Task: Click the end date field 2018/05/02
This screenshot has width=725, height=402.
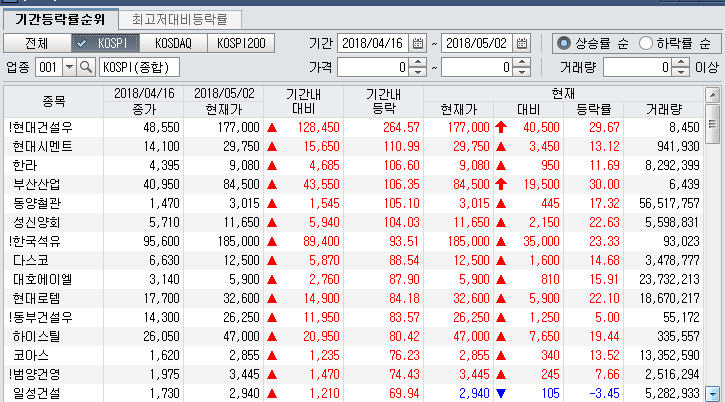Action: pos(477,43)
